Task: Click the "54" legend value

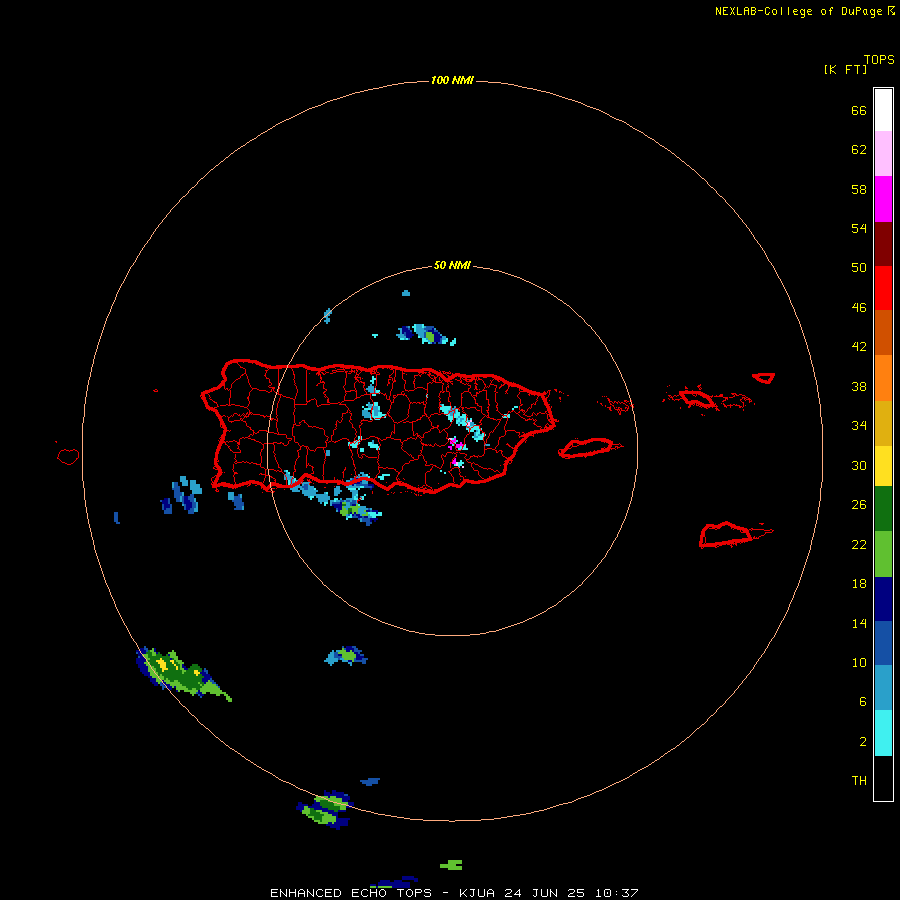Action: [x=859, y=228]
